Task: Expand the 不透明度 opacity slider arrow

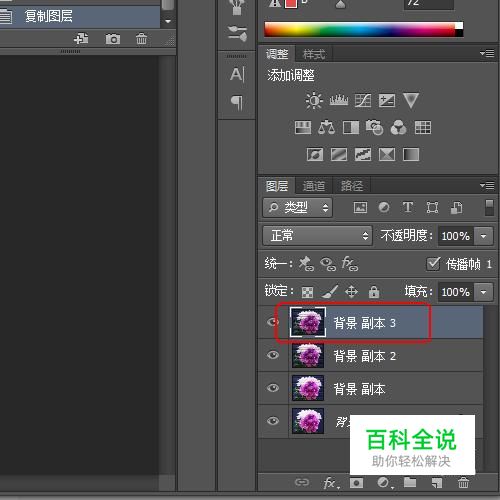Action: pyautogui.click(x=483, y=236)
